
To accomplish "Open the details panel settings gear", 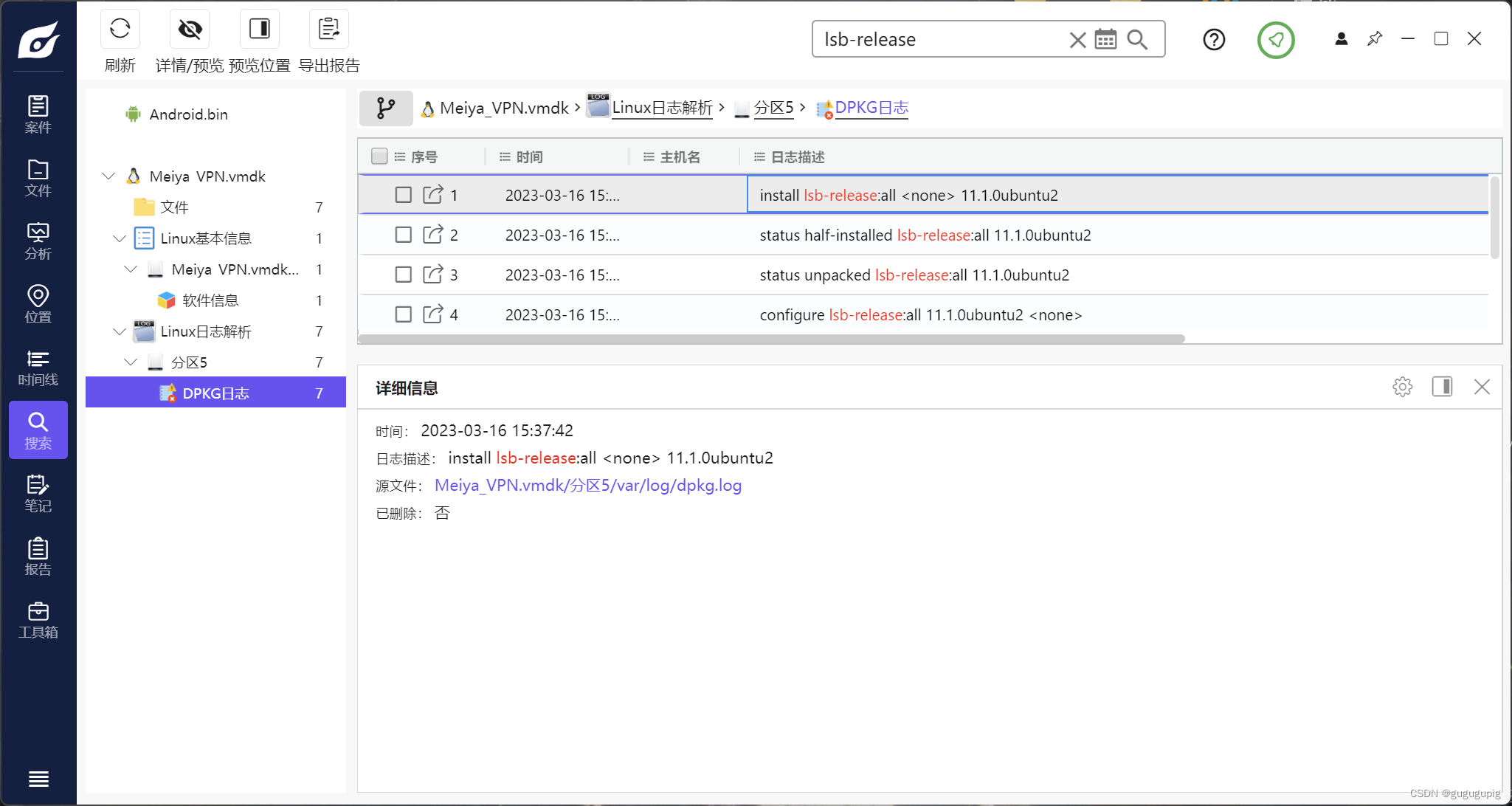I will [x=1402, y=387].
